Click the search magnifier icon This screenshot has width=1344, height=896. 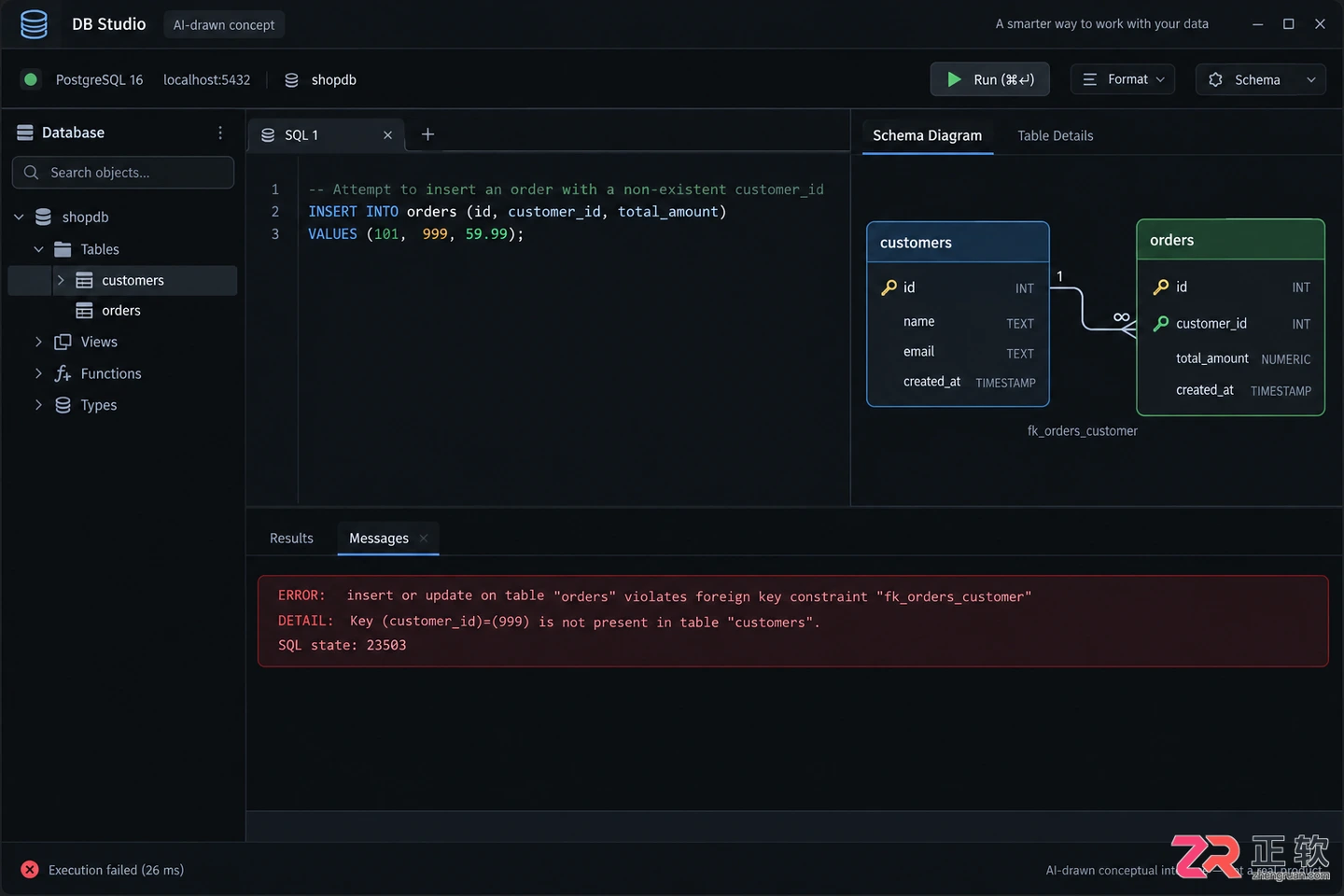point(31,173)
